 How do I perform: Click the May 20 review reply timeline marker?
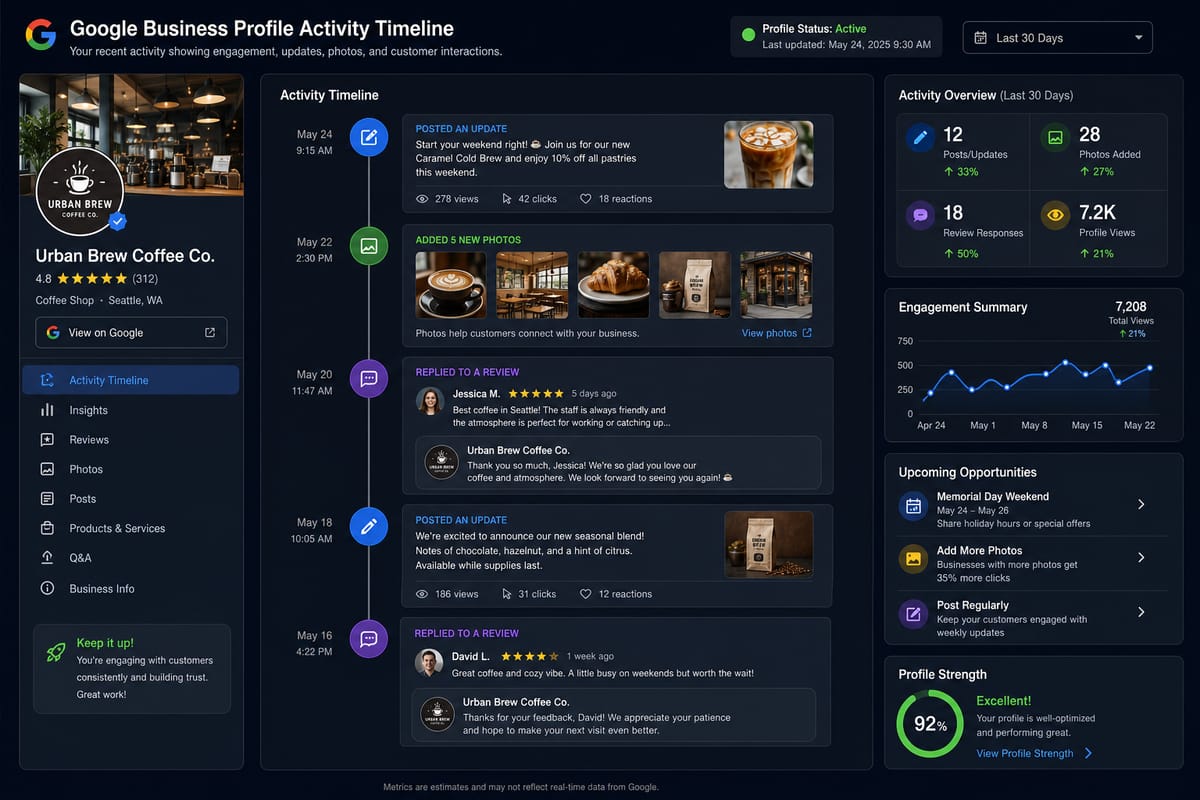(x=369, y=379)
